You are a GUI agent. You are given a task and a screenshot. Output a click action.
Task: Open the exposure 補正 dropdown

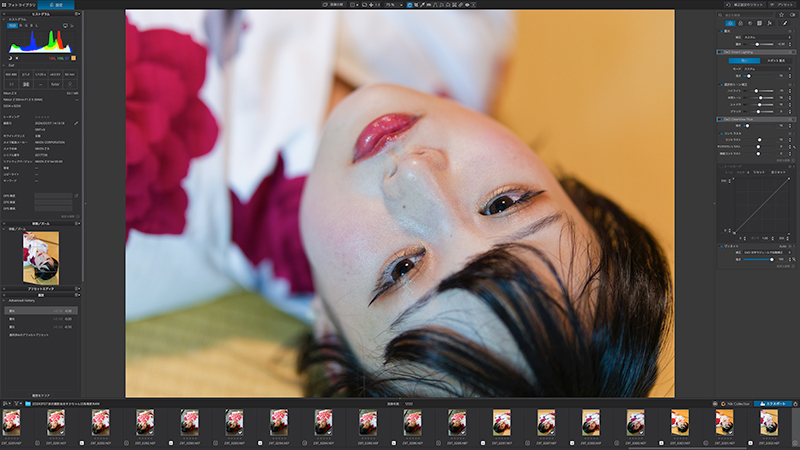point(766,37)
